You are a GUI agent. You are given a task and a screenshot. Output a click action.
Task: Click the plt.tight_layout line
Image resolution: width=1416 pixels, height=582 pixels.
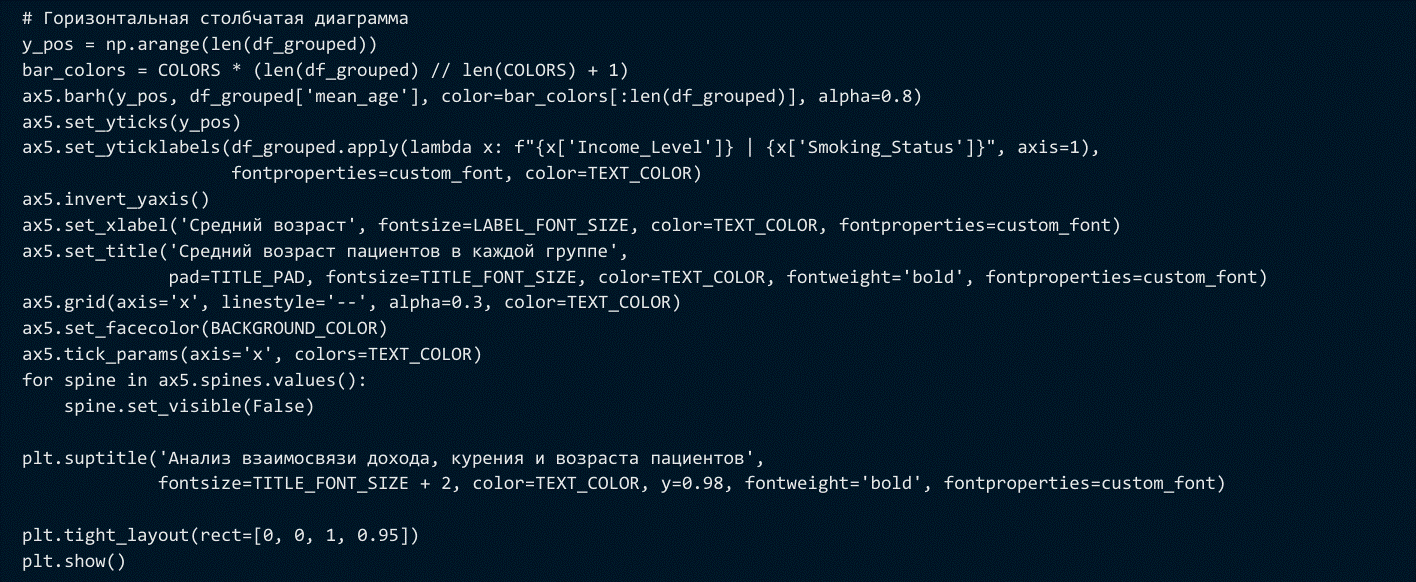pos(220,535)
